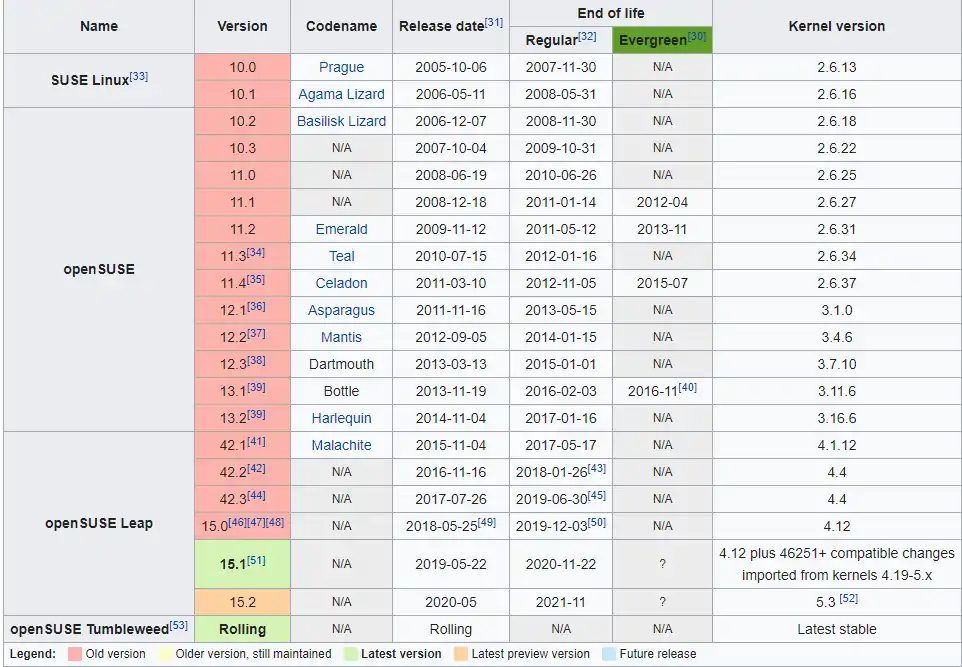Follow the Emerald codename link
The width and height of the screenshot is (962, 667).
(x=341, y=229)
